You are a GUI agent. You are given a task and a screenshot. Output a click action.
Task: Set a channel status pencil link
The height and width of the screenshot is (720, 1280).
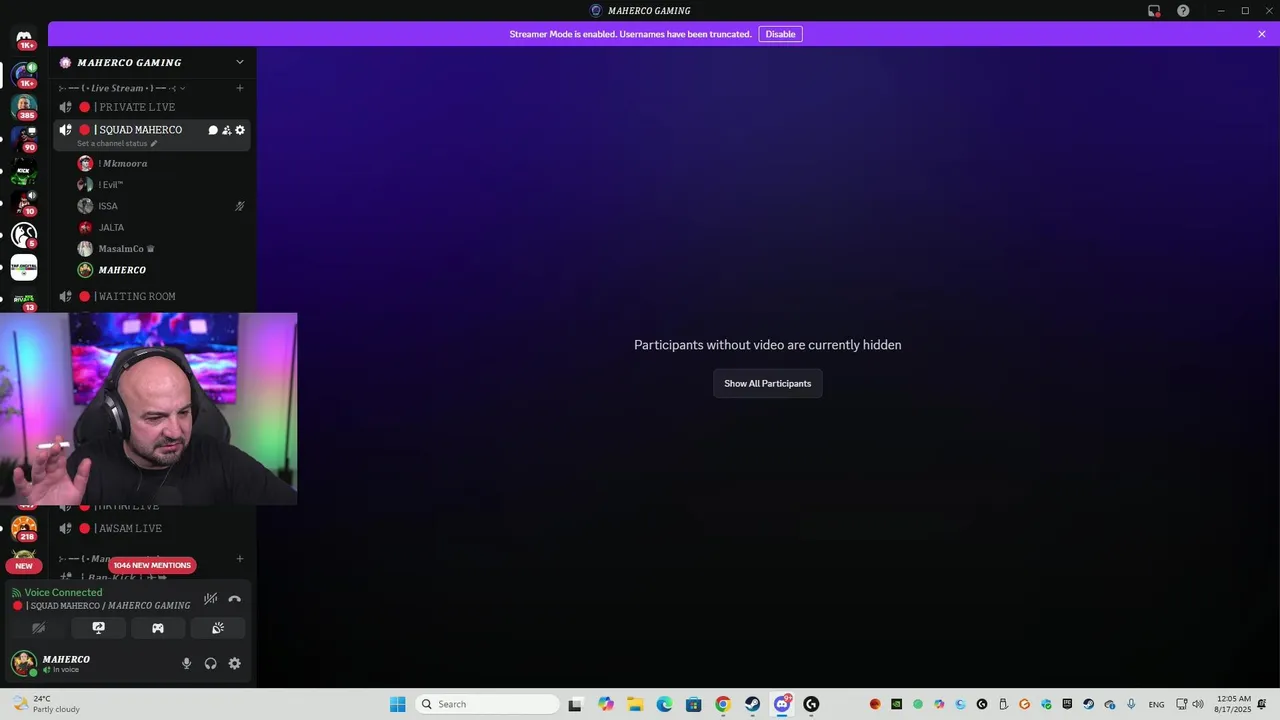click(117, 143)
